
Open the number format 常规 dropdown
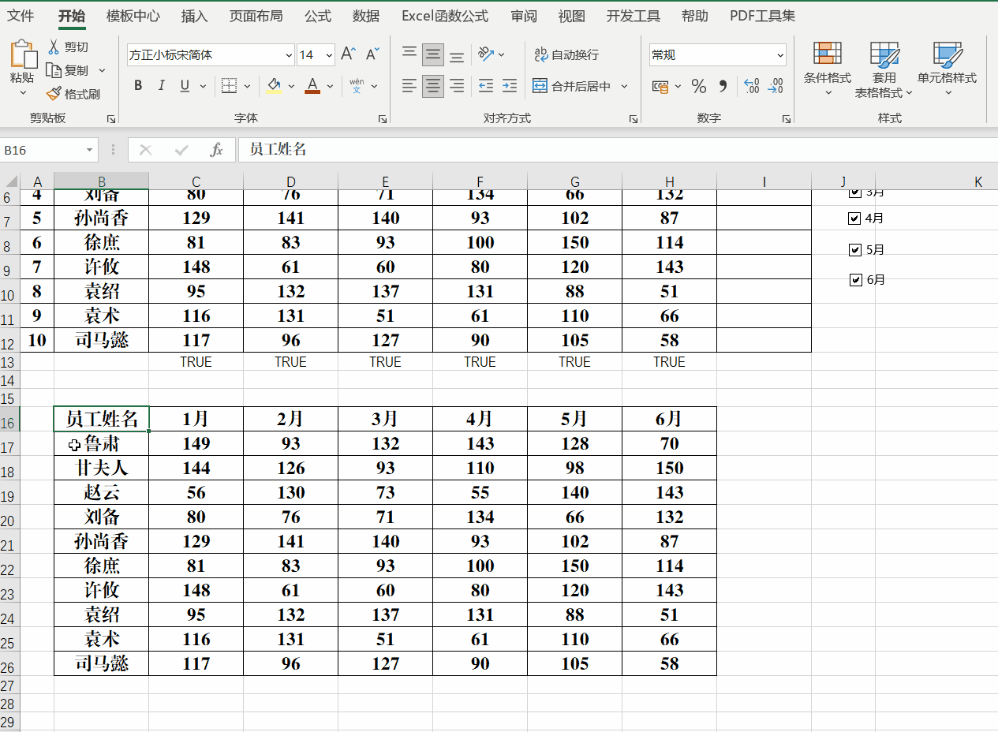(780, 55)
